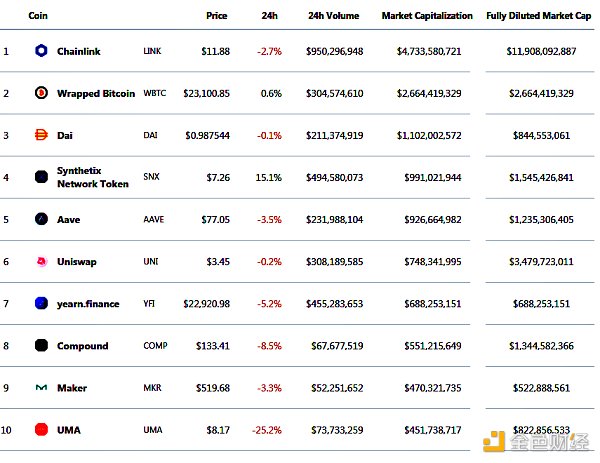Click the red UMA logo icon
The width and height of the screenshot is (600, 463).
(x=41, y=430)
